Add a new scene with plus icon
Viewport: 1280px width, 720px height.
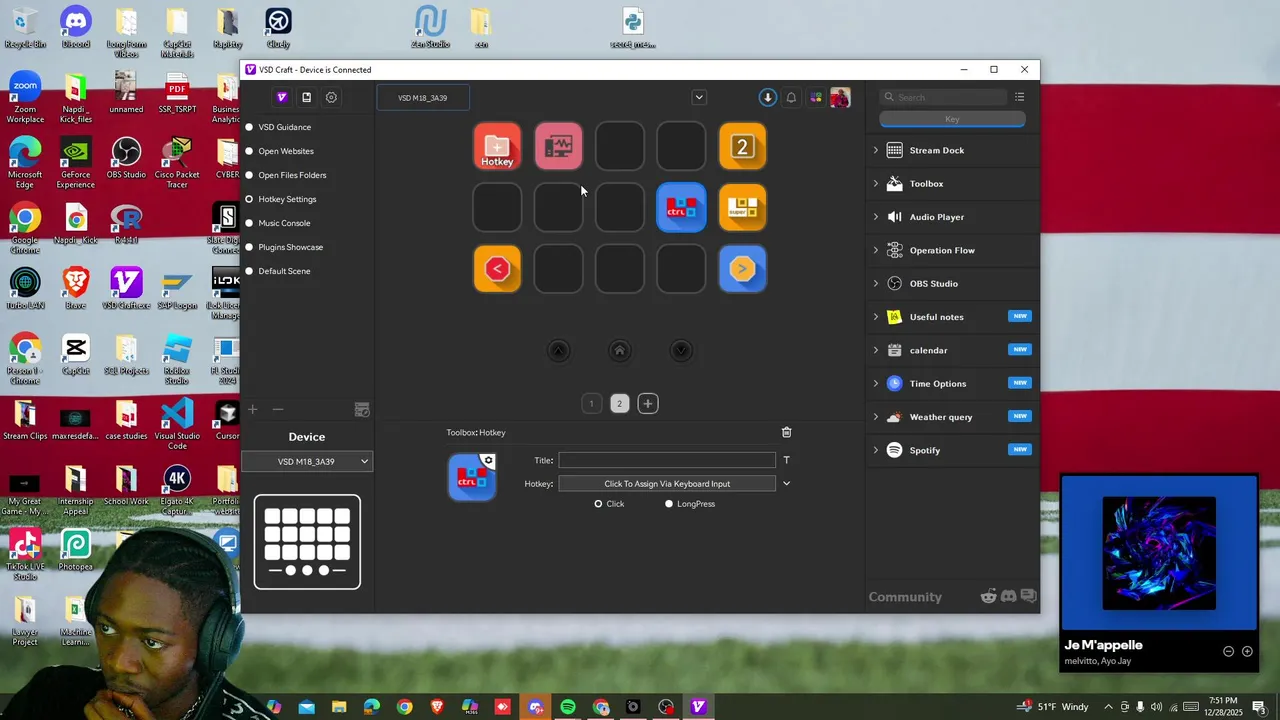click(253, 409)
